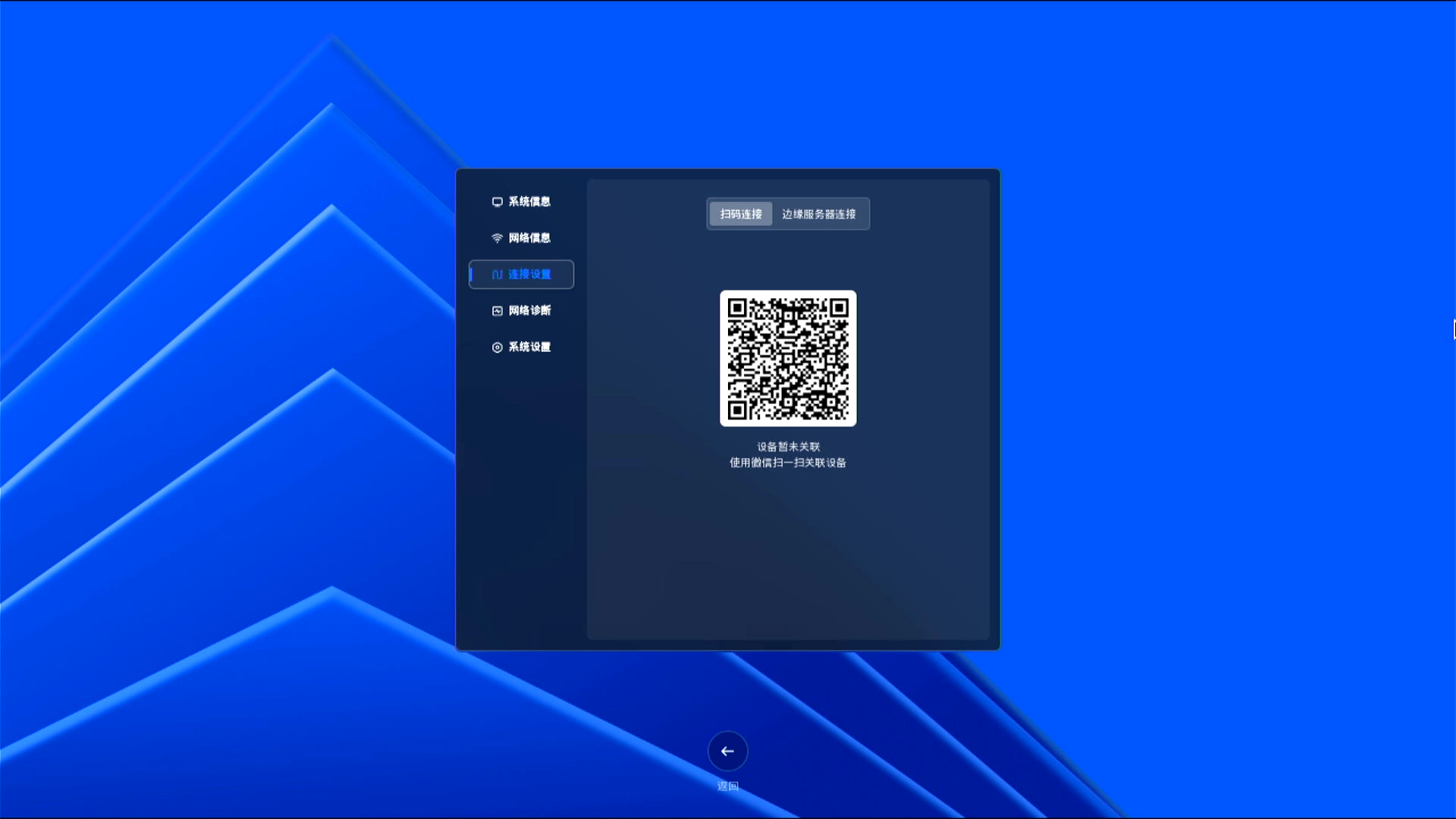Switch to the 边缘服务器连接 tab
Screen dimensions: 1456x819
819,214
